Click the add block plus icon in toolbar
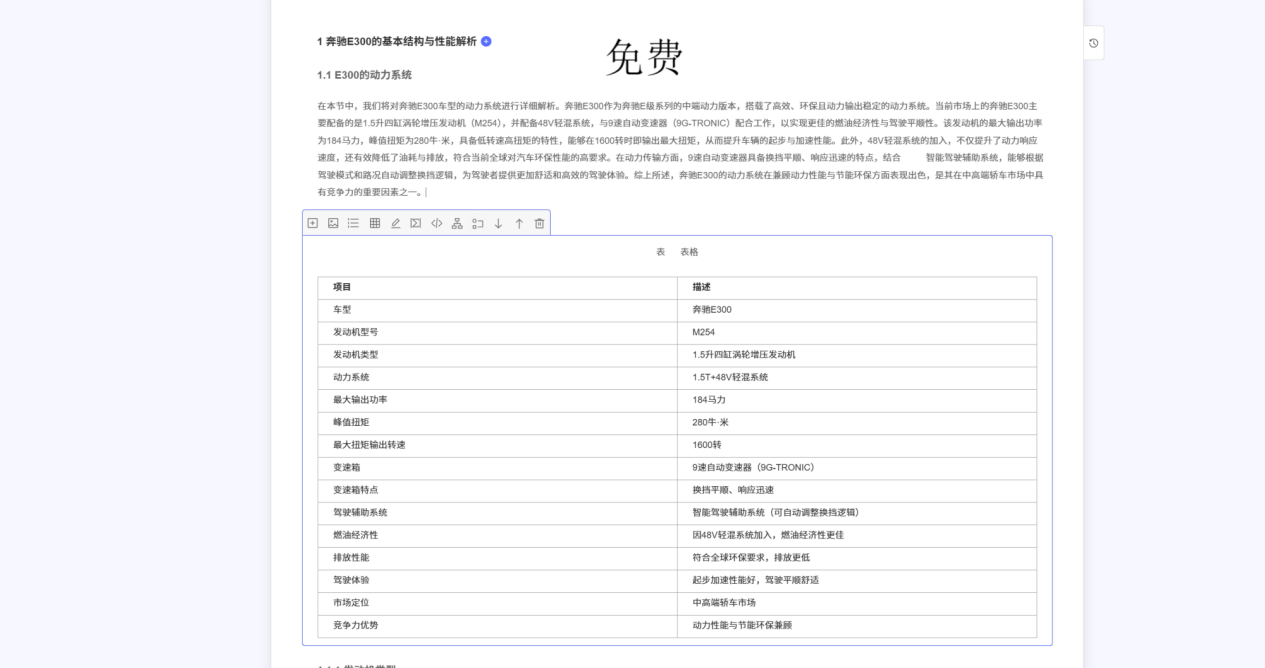 pos(312,223)
